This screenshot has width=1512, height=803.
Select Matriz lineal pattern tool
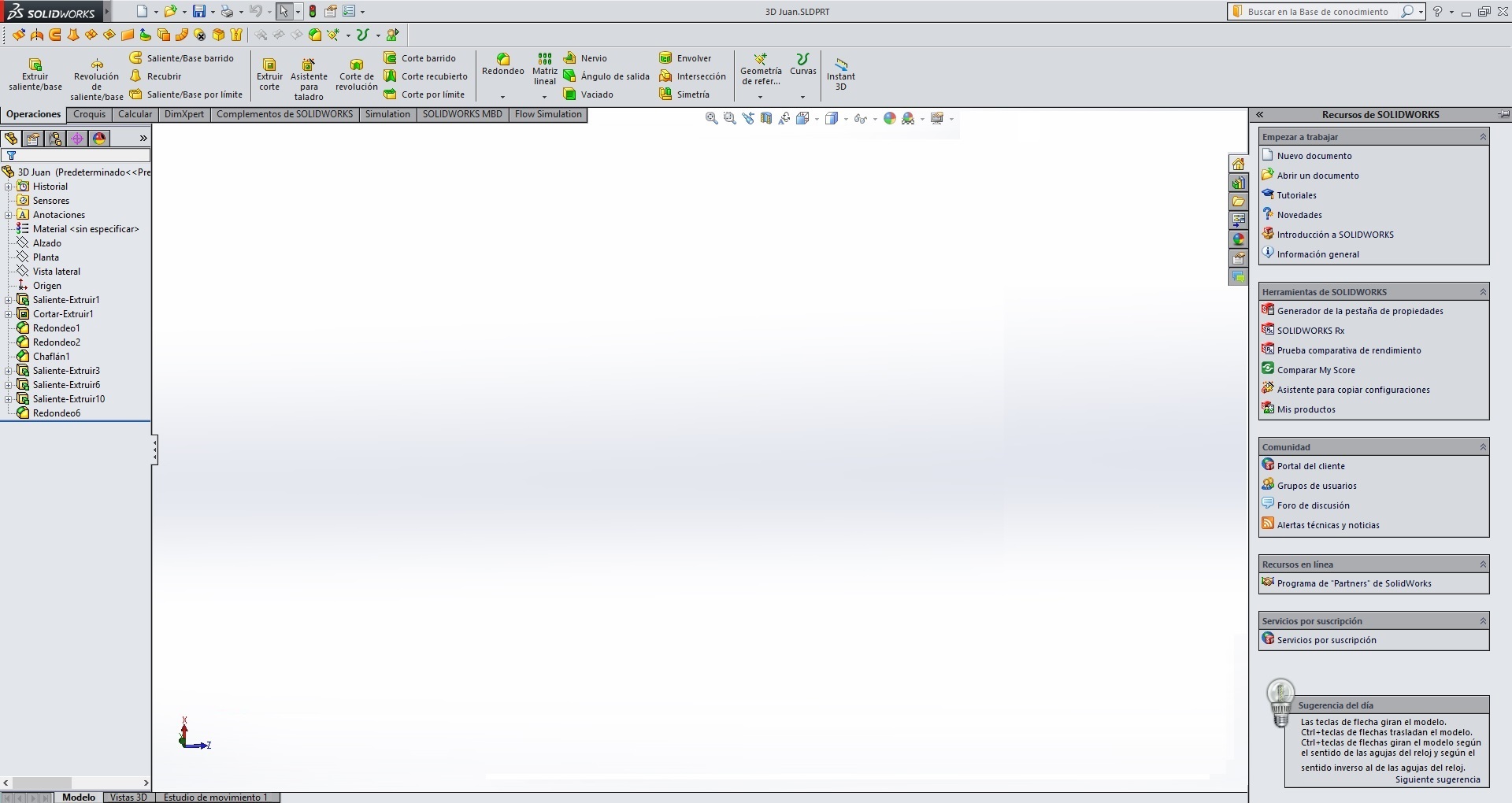pyautogui.click(x=544, y=69)
